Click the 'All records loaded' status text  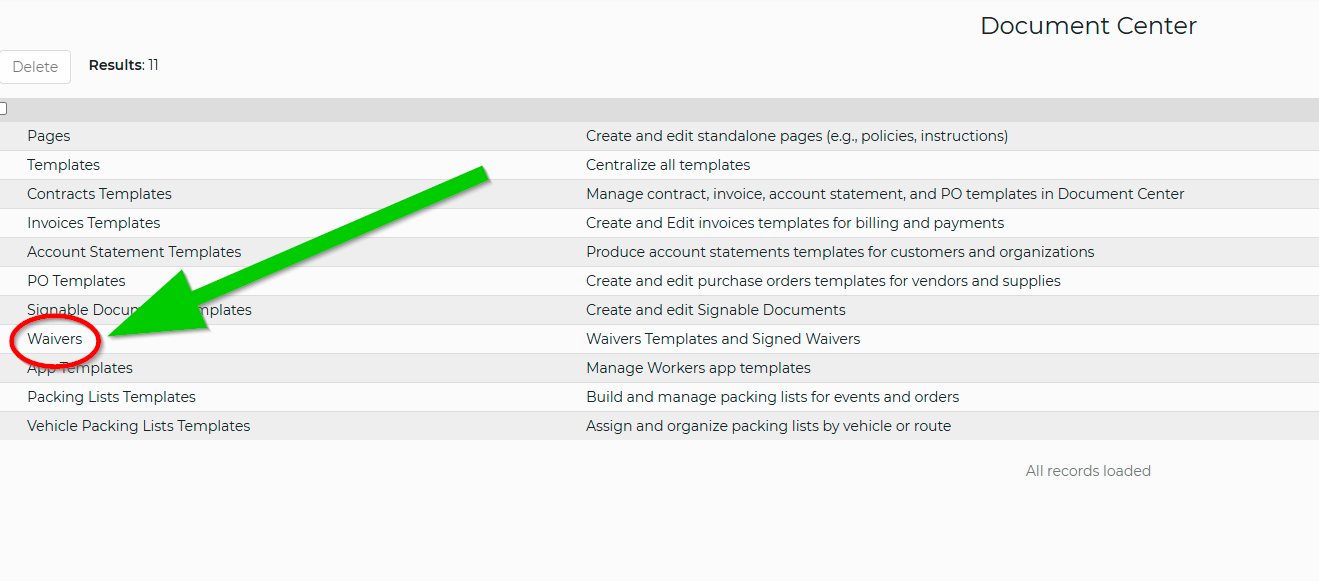click(x=1088, y=471)
